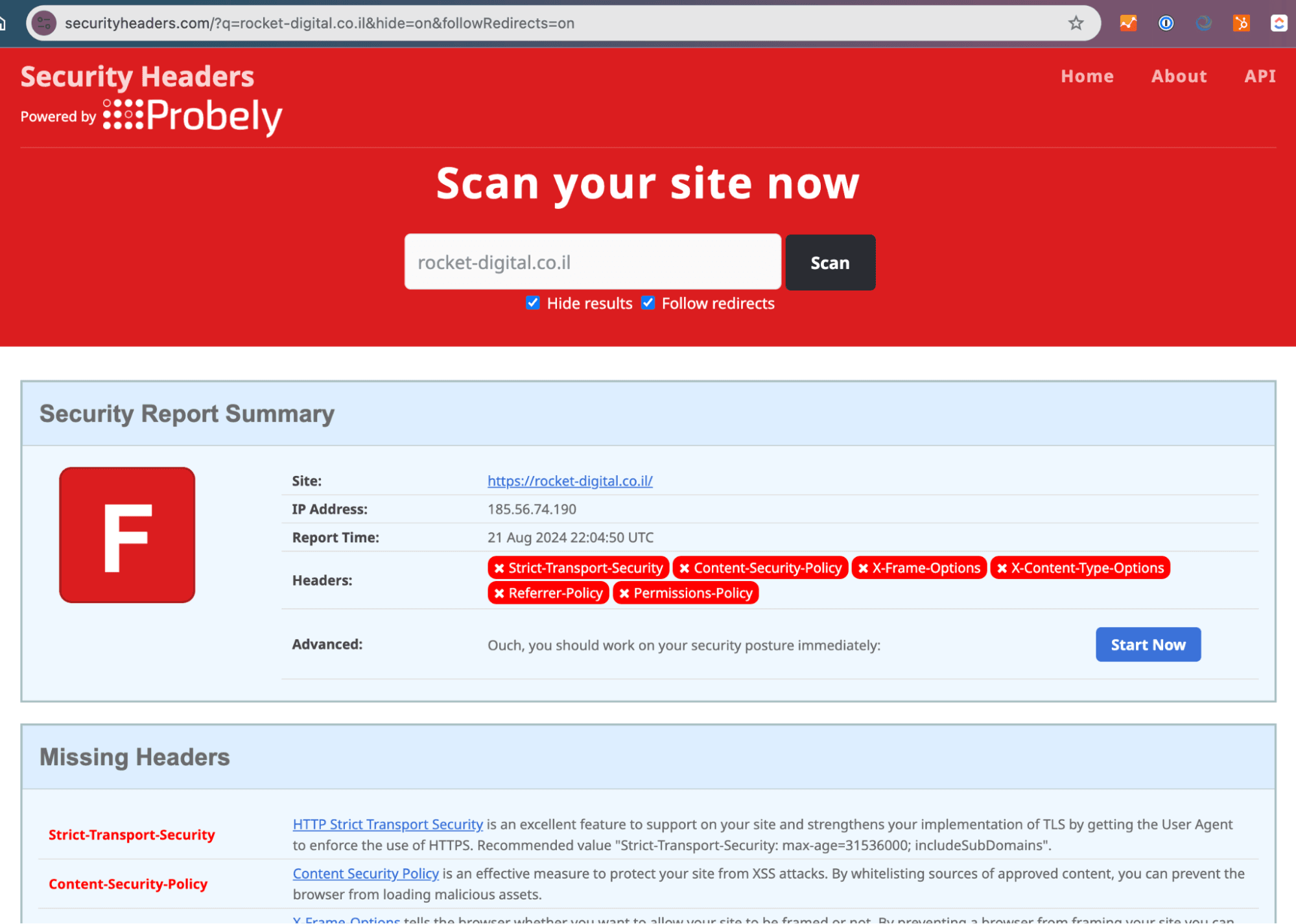This screenshot has width=1296, height=924.
Task: Click the rocket-digital.co.il scan input field
Action: pyautogui.click(x=592, y=262)
